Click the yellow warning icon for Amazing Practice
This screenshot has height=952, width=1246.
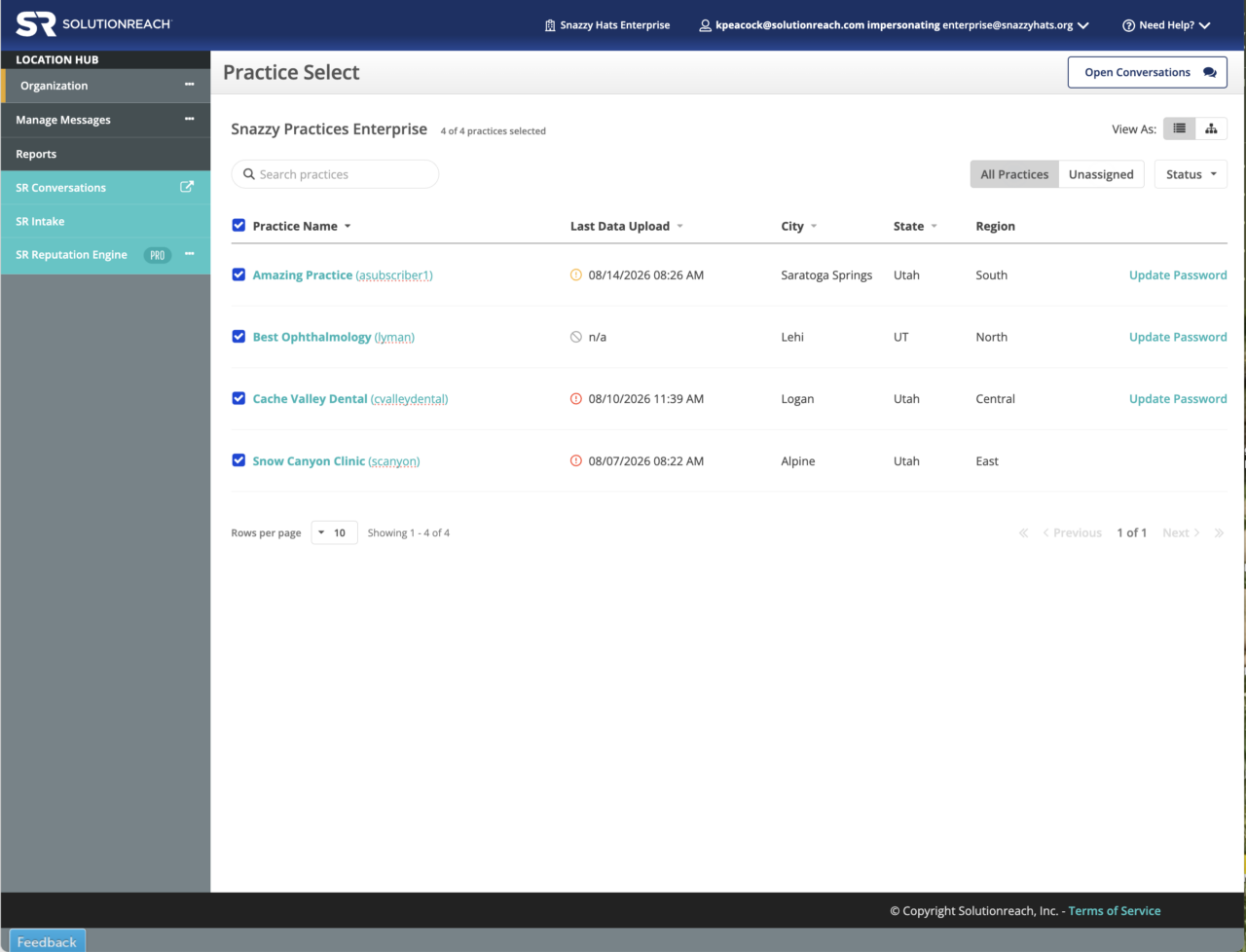coord(575,275)
